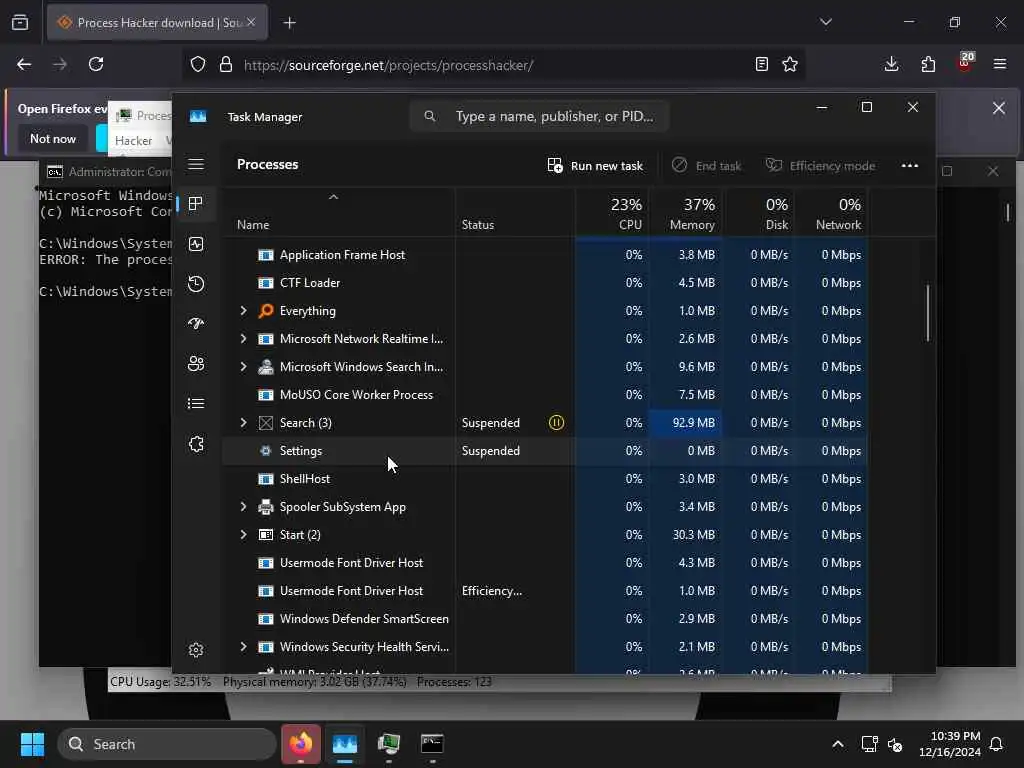Expand the Everything process group
Image resolution: width=1024 pixels, height=768 pixels.
(x=244, y=311)
